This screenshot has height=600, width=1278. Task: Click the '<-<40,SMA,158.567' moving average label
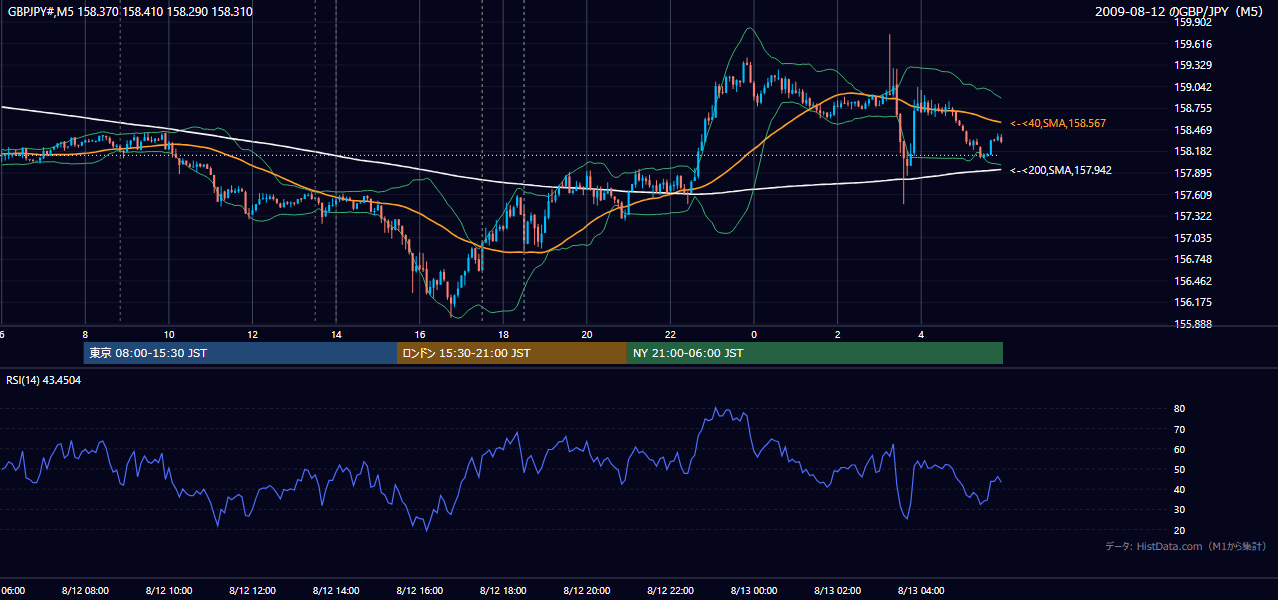(1056, 123)
